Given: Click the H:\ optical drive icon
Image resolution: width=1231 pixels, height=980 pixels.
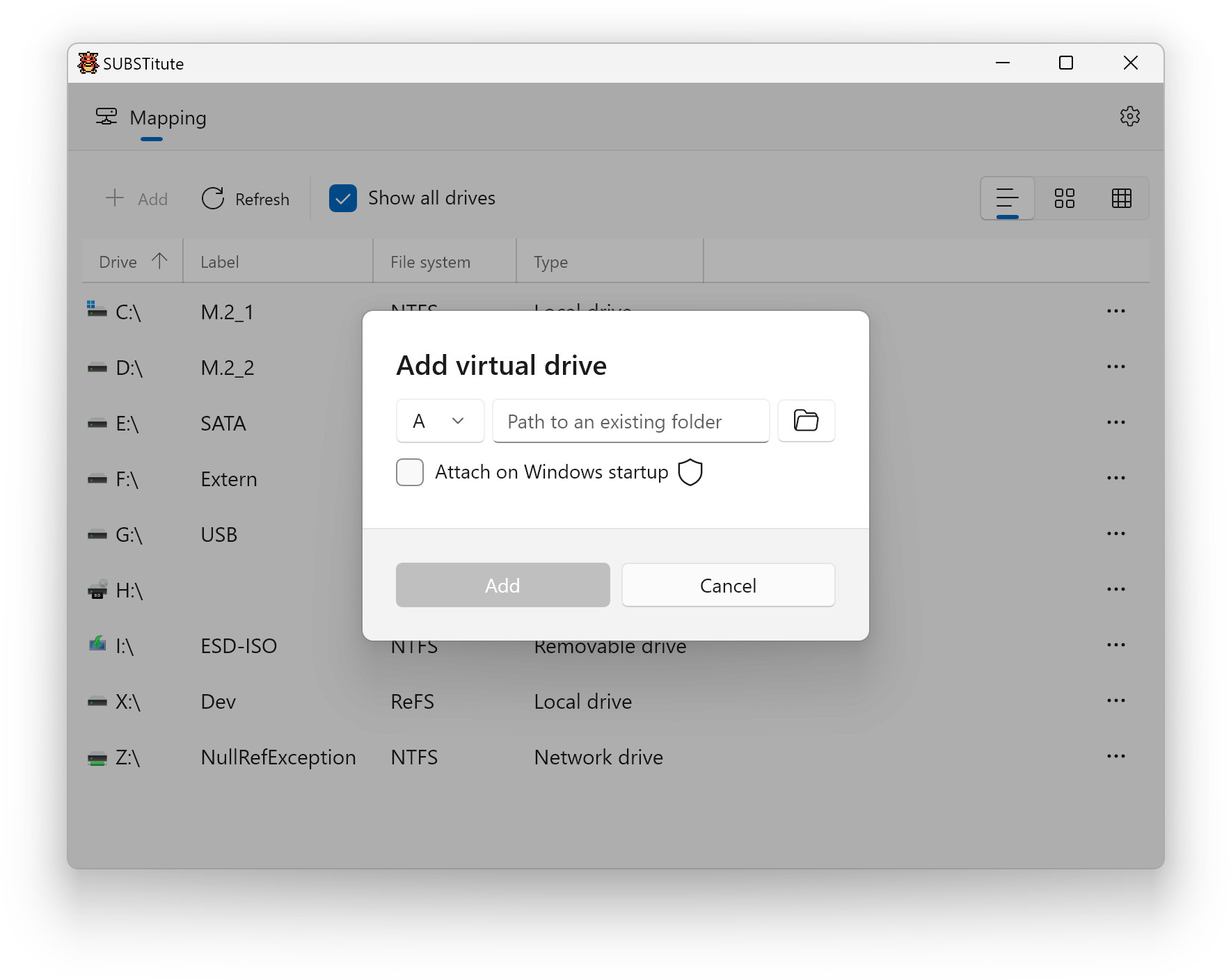Looking at the screenshot, I should pos(97,589).
